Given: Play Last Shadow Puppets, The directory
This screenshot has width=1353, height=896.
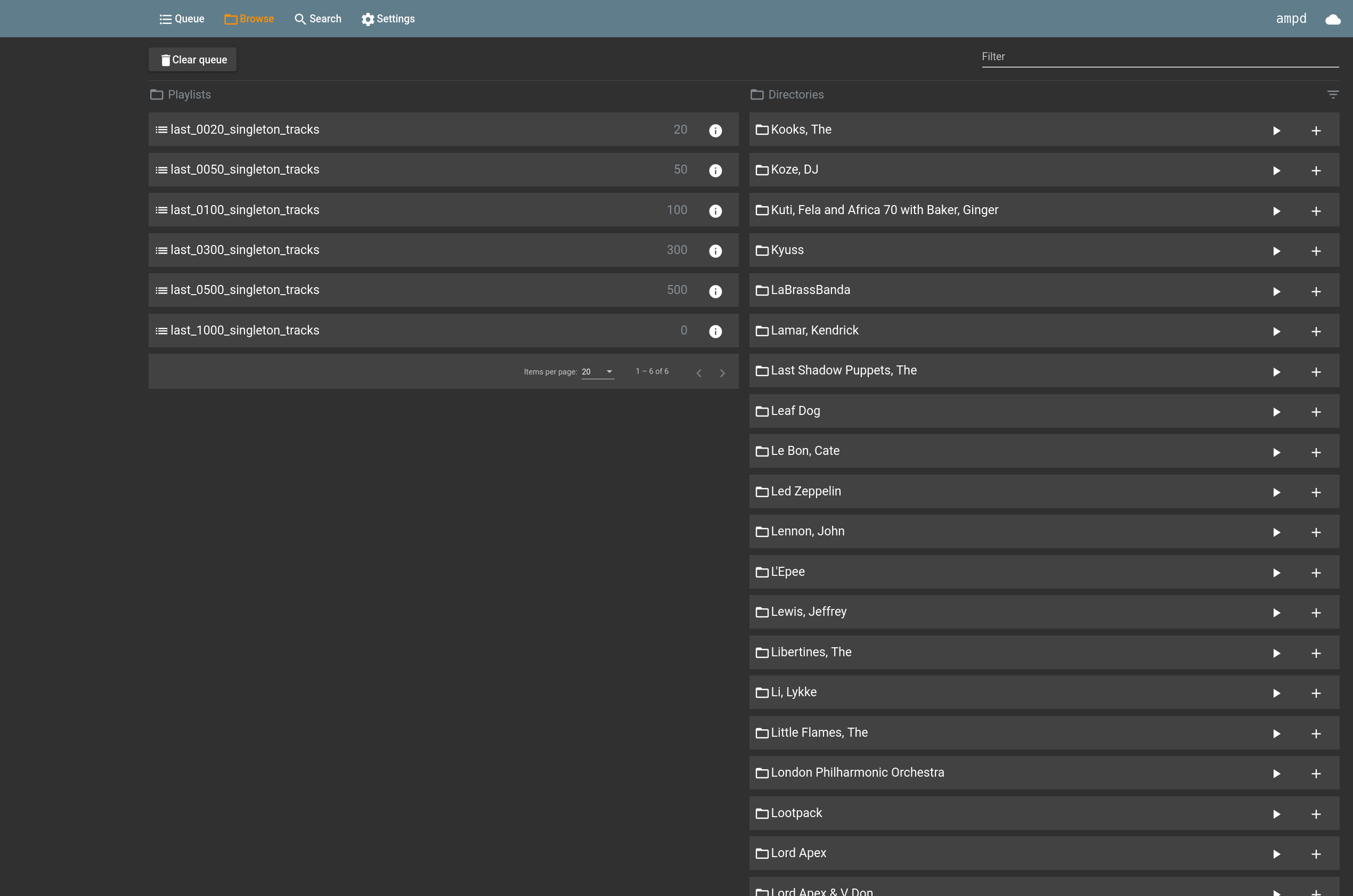Looking at the screenshot, I should (1276, 372).
